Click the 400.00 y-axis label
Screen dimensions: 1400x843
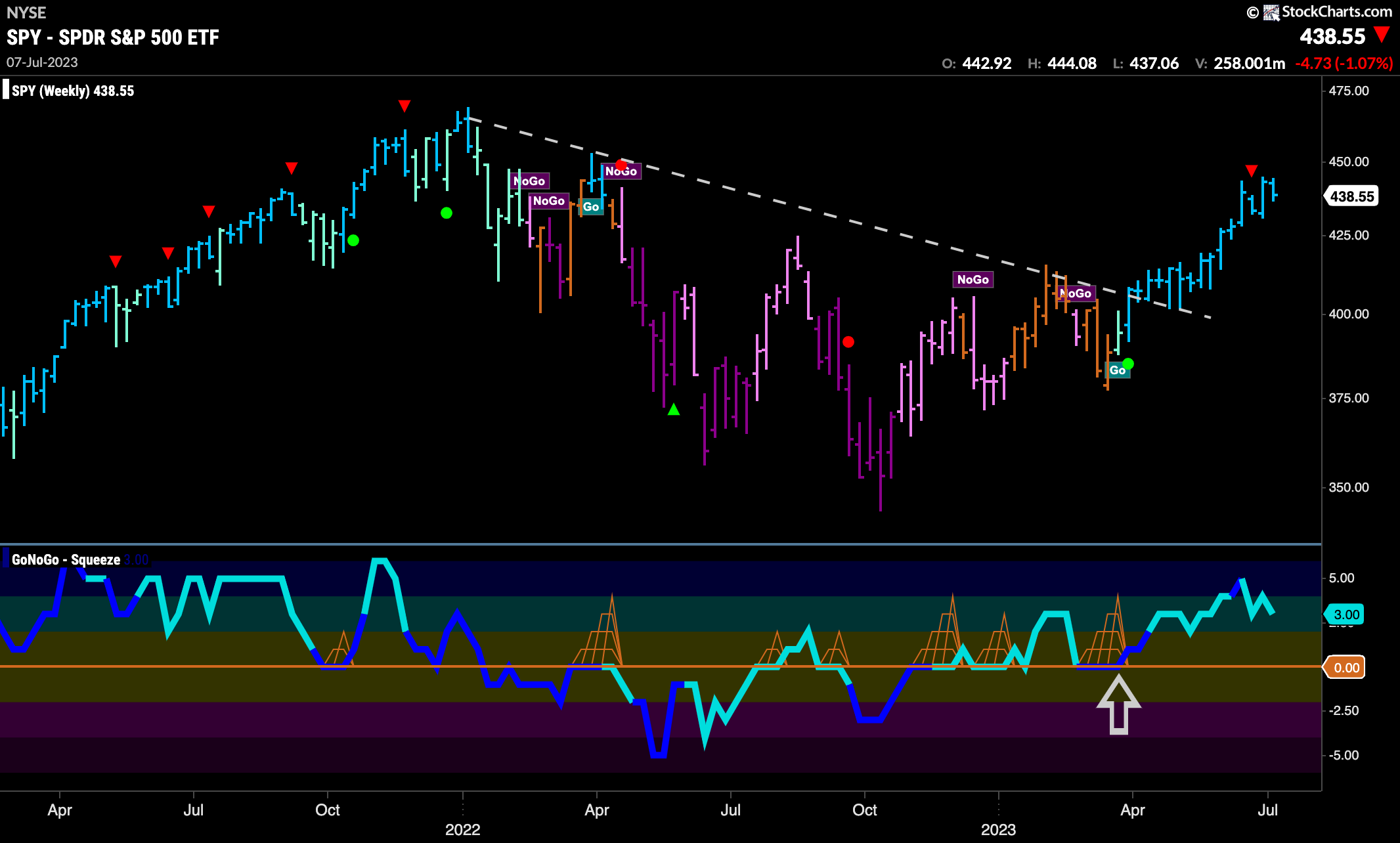click(1349, 314)
